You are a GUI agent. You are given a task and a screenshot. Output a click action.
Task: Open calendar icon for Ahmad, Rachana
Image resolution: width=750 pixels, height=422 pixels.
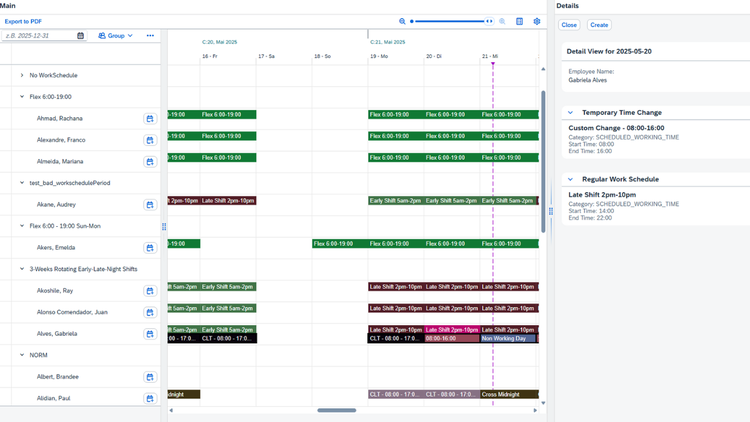click(x=150, y=119)
